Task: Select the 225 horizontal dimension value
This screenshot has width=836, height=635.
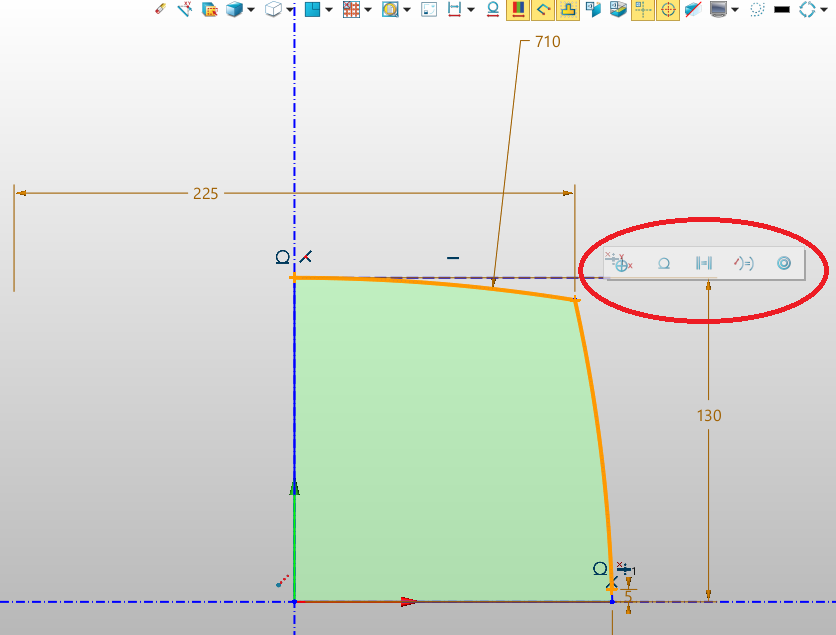Action: tap(205, 193)
